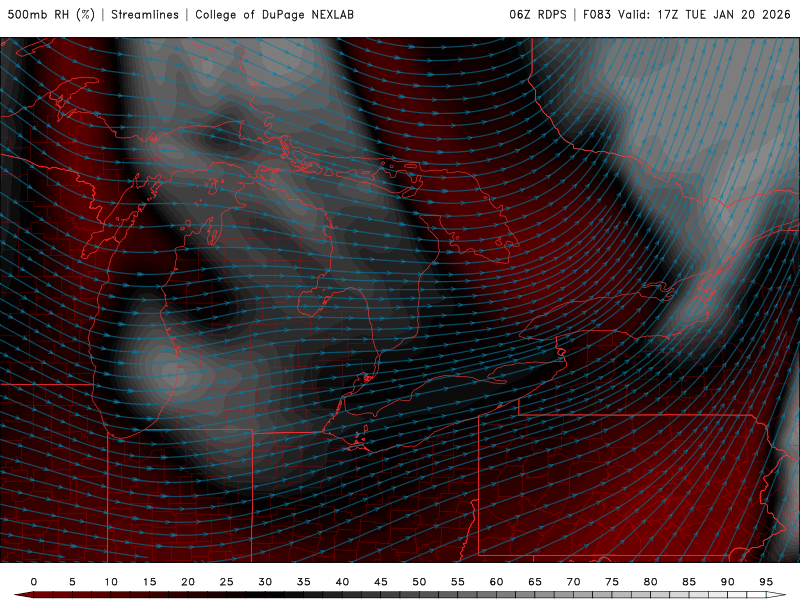The image size is (800, 600).
Task: Click the "College of DuPage NEXLAB" text
Action: click(x=274, y=14)
